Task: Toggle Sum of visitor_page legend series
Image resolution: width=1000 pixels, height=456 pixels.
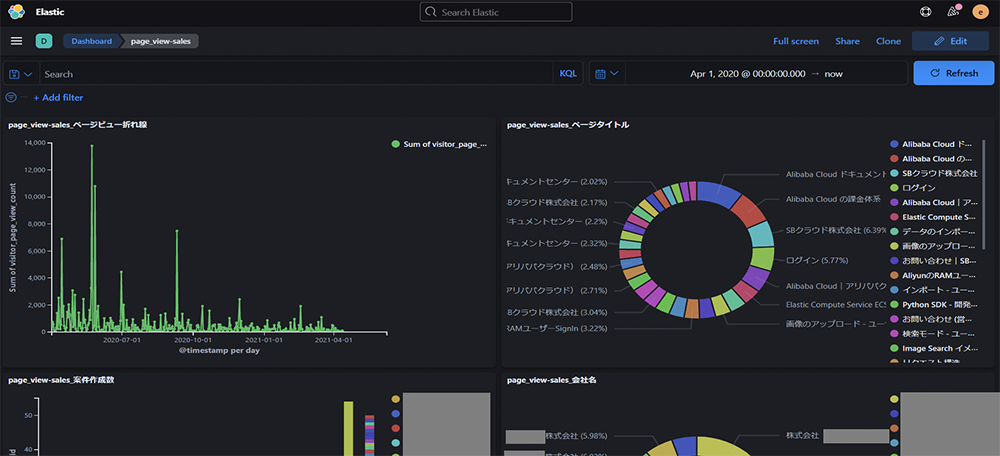Action: [x=439, y=145]
